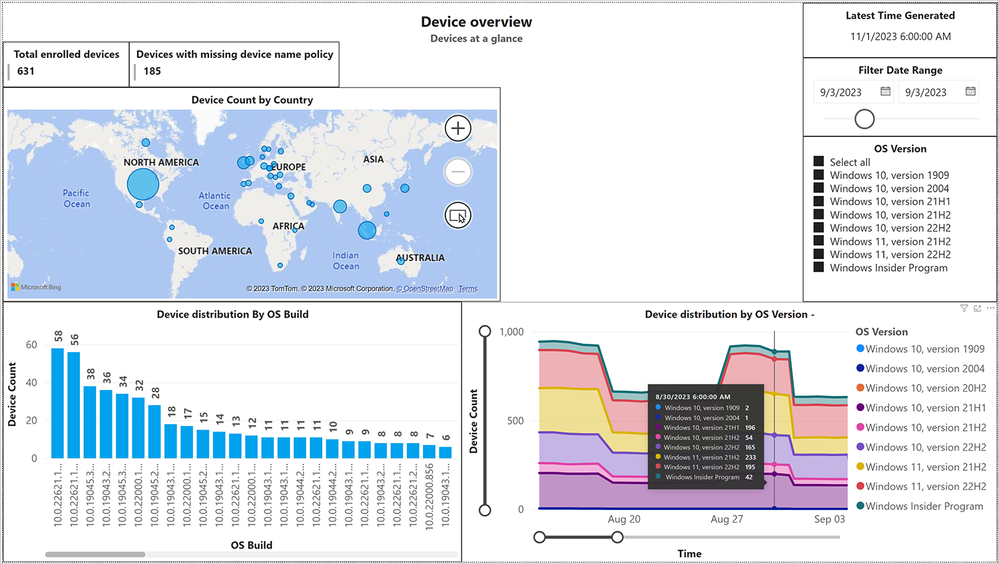This screenshot has height=564, width=999.
Task: Toggle Windows 10, version 22H2 slicer checkbox
Action: pyautogui.click(x=819, y=228)
